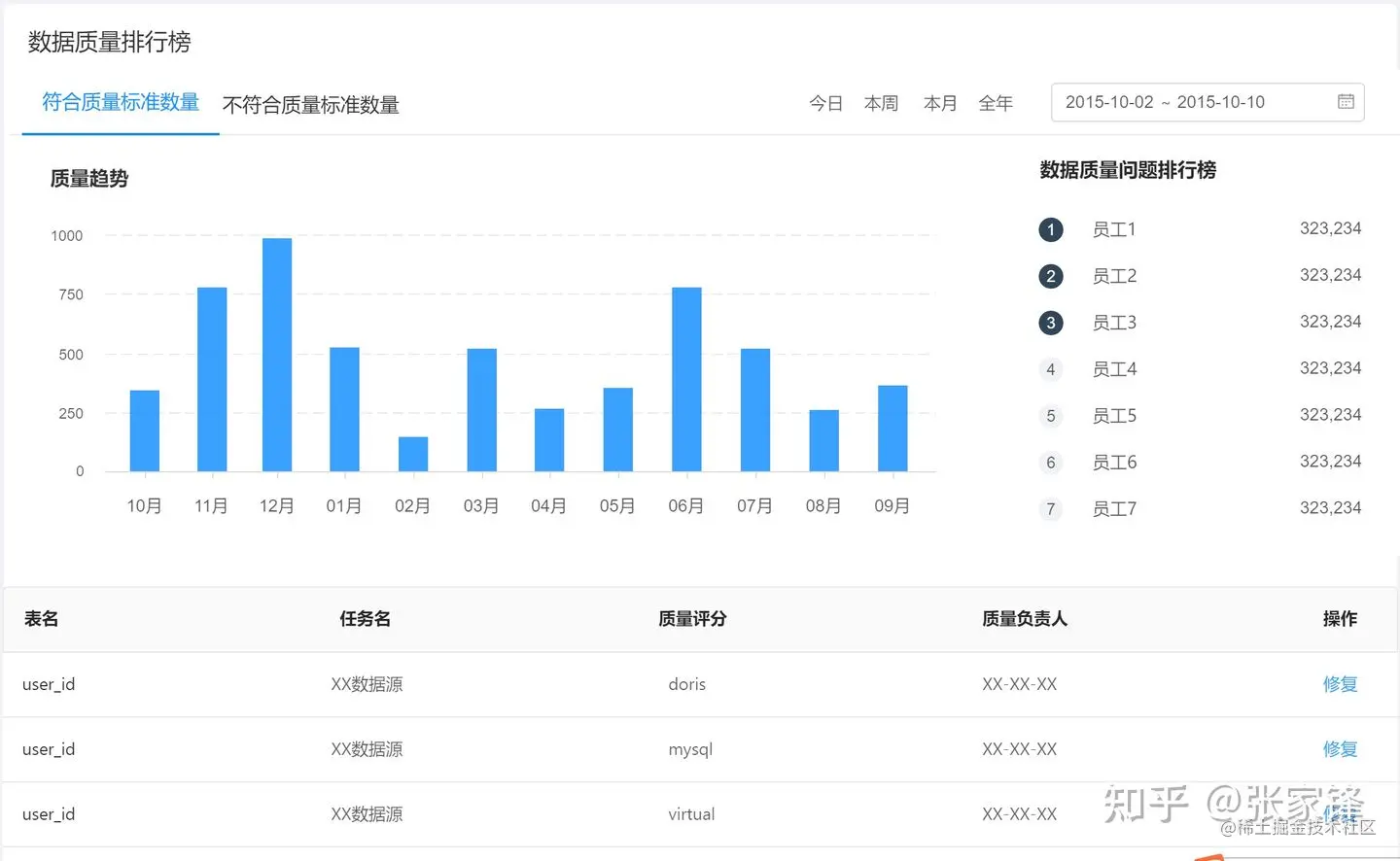1400x861 pixels.
Task: Select the 06月 bar in the chart
Action: click(x=686, y=379)
